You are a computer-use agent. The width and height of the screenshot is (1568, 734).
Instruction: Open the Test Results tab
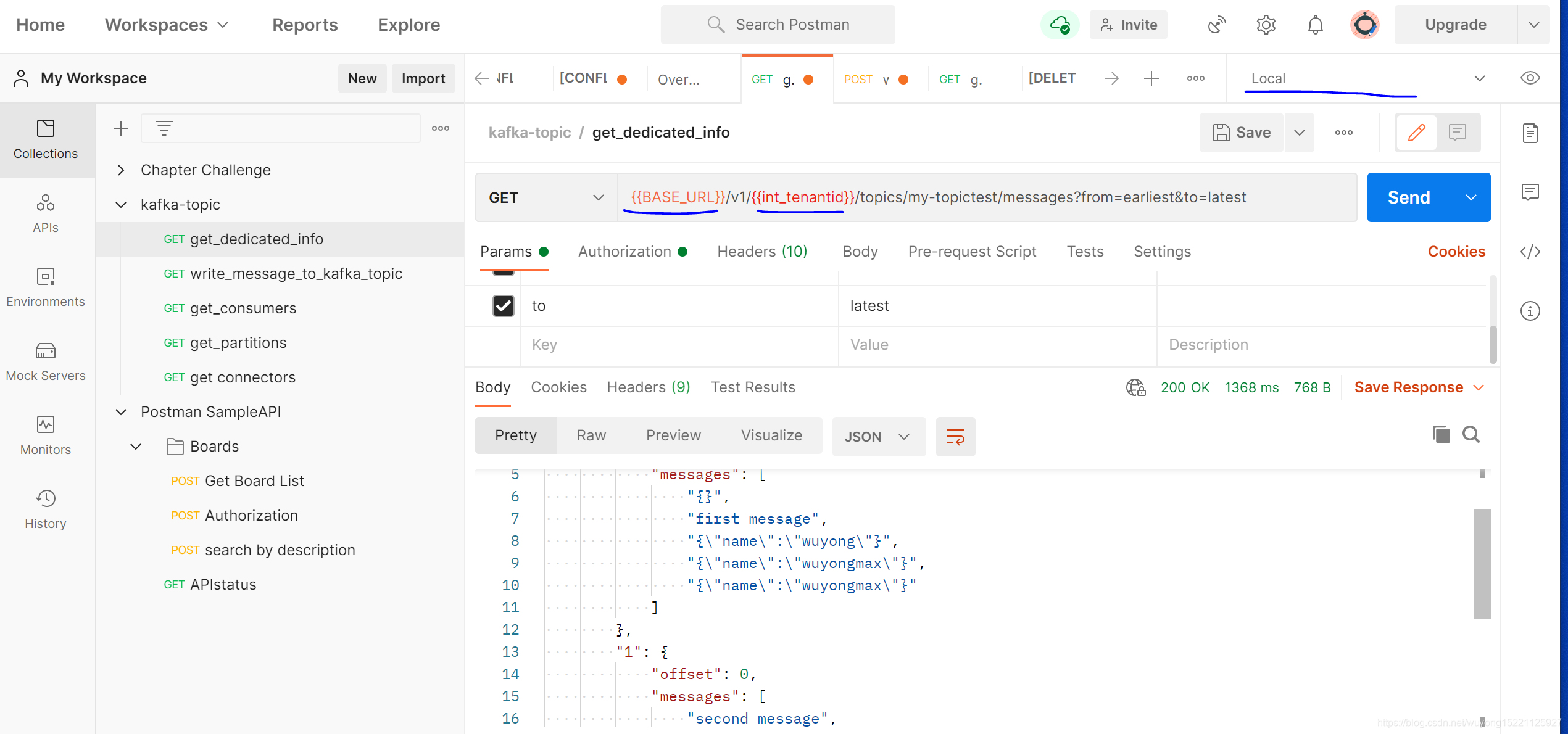753,387
